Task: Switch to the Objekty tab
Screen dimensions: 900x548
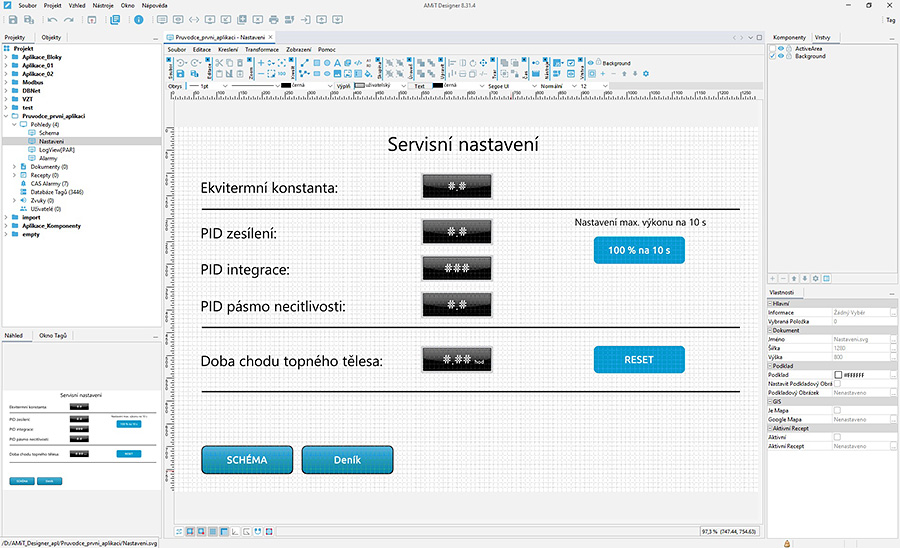Action: [51, 37]
